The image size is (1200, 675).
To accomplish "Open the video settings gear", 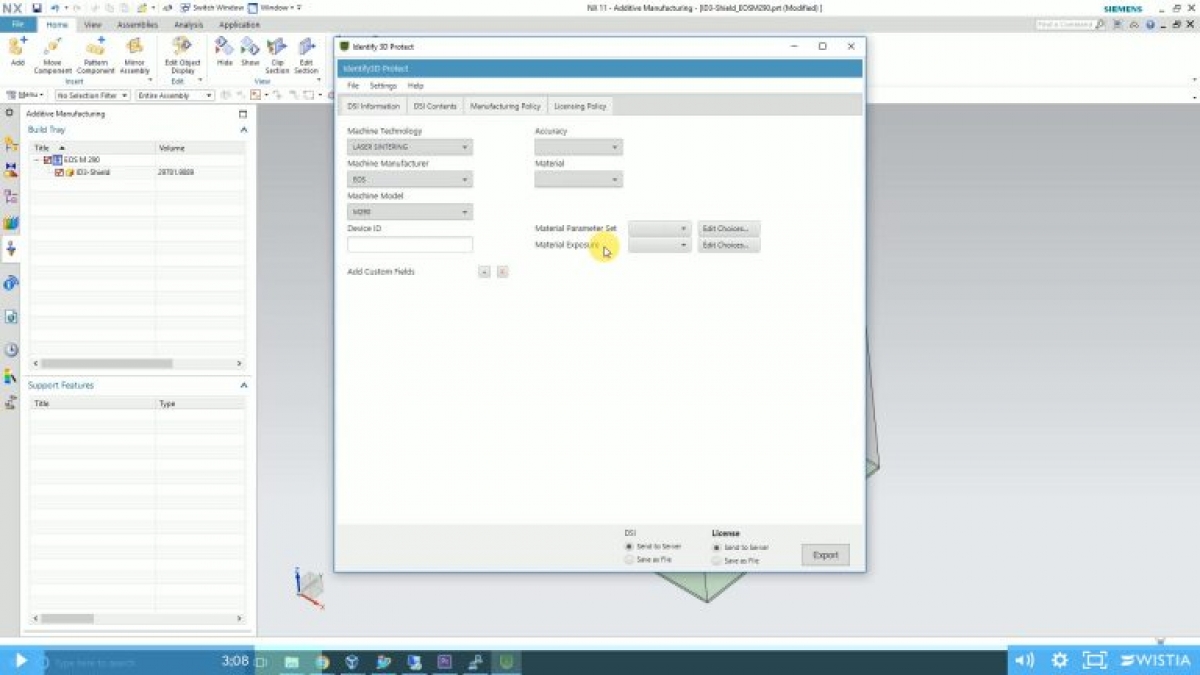I will (x=1060, y=660).
